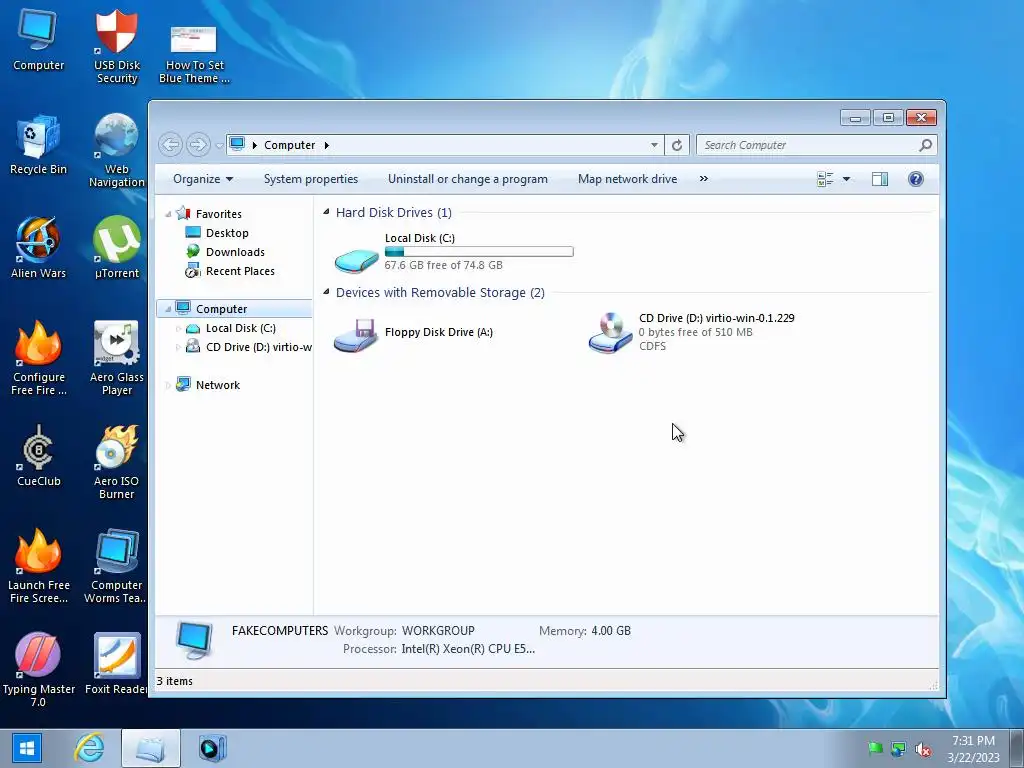This screenshot has width=1024, height=768.
Task: Expand CD Drive (D:) tree node
Action: tap(178, 347)
